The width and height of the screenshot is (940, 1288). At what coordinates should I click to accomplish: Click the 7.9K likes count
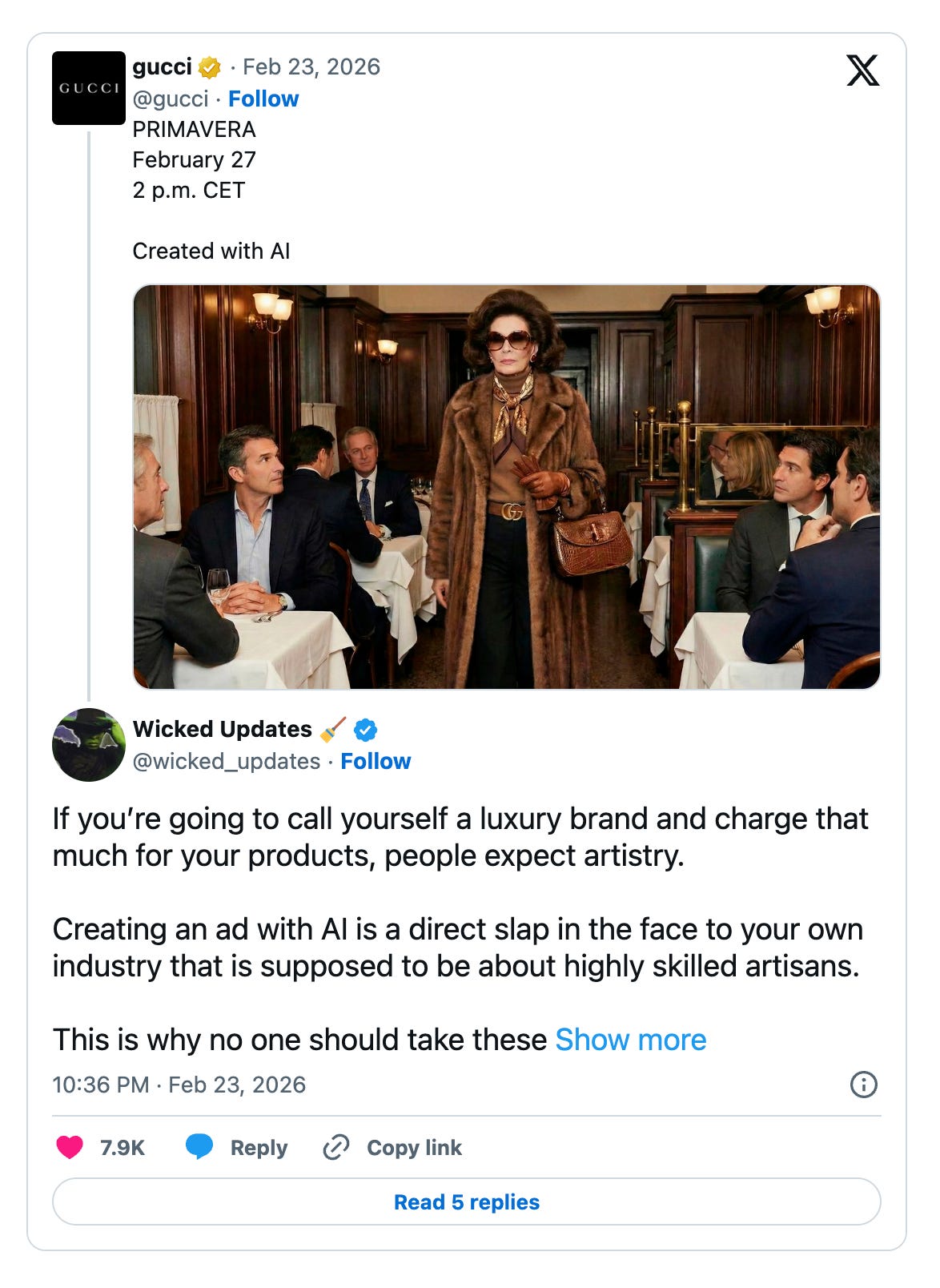coord(123,1148)
